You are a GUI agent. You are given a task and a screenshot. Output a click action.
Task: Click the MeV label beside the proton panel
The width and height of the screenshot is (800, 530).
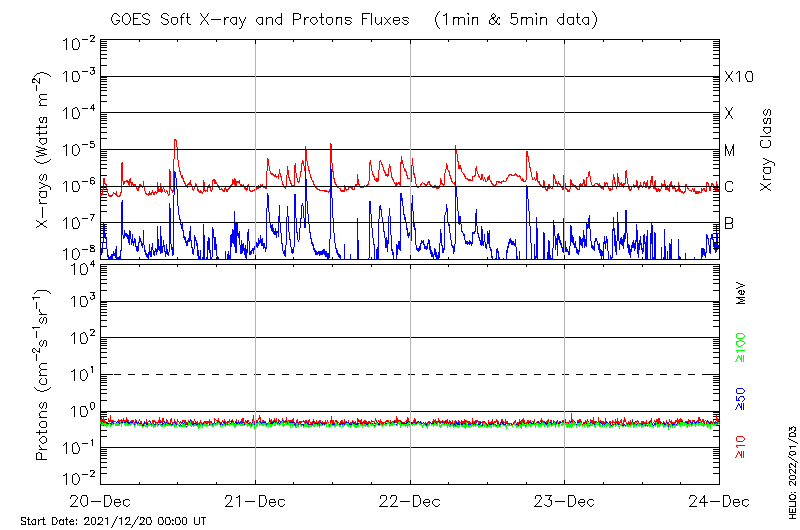pos(741,292)
